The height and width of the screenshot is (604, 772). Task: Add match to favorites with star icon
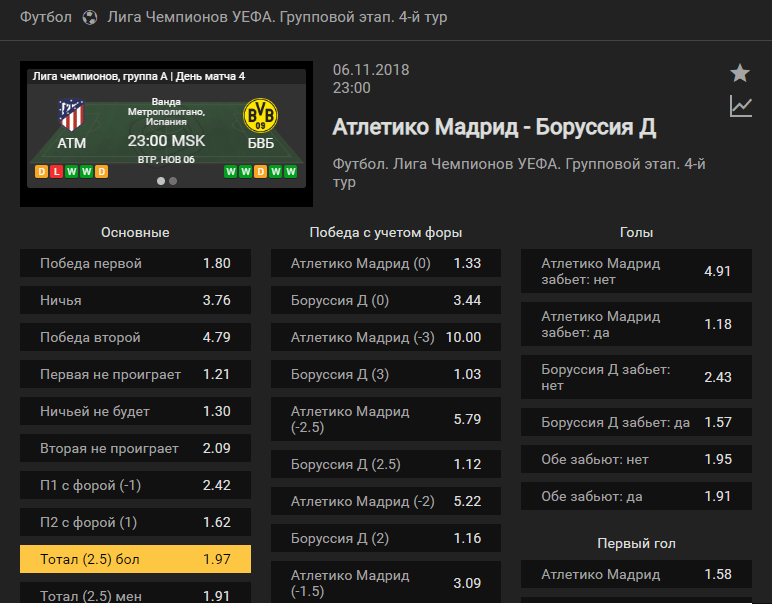click(740, 73)
